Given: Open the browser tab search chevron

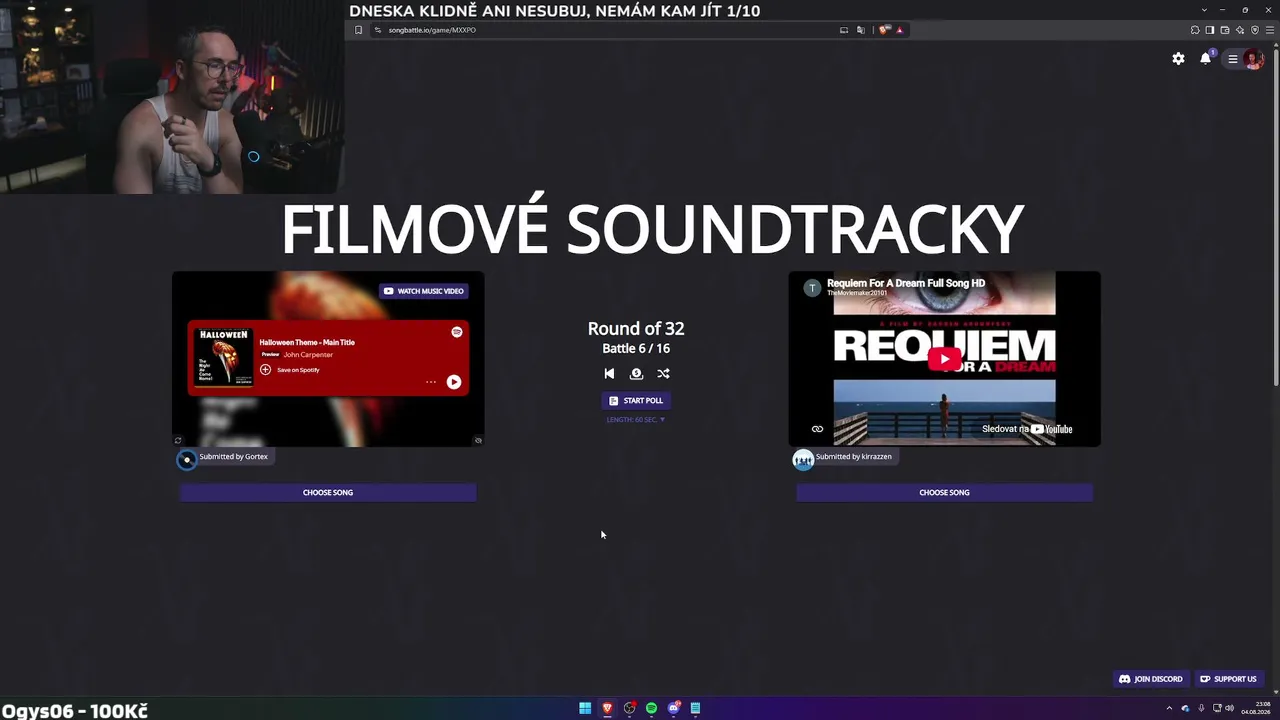Looking at the screenshot, I should pos(1204,10).
